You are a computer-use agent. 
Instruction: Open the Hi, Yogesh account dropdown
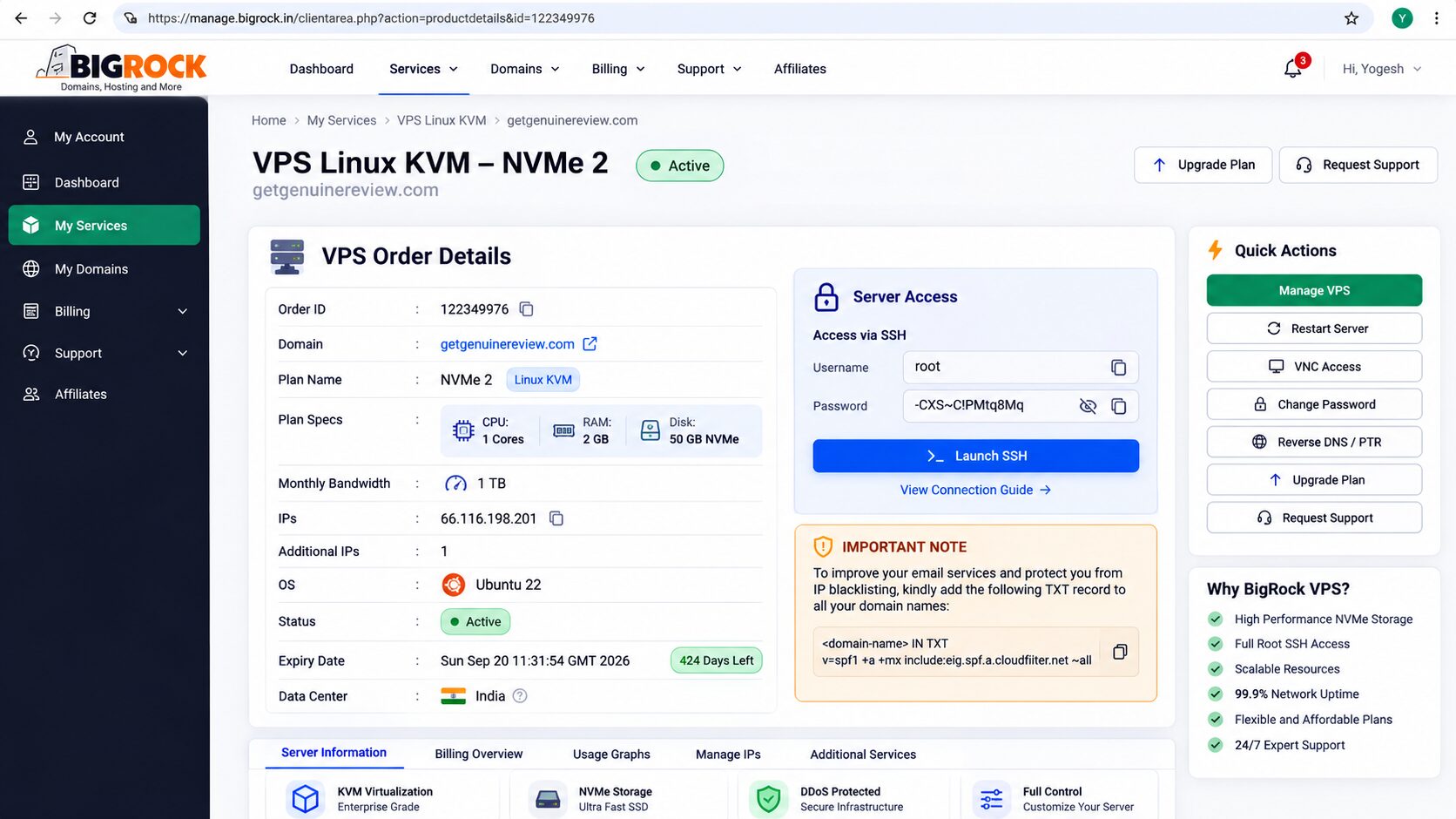(x=1382, y=69)
